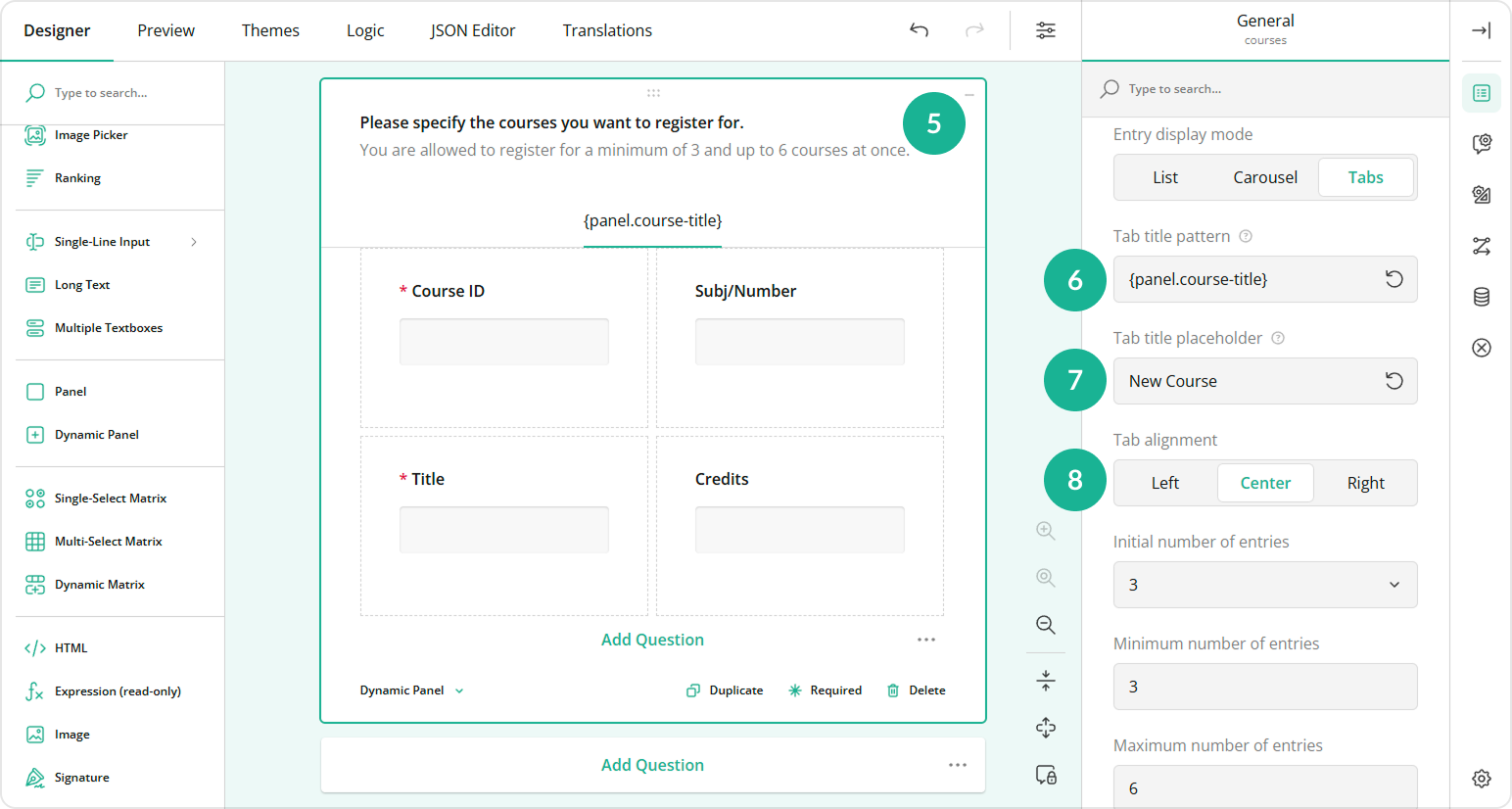Viewport: 1512px width, 809px height.
Task: Collapse the property grid panel
Action: [1481, 30]
